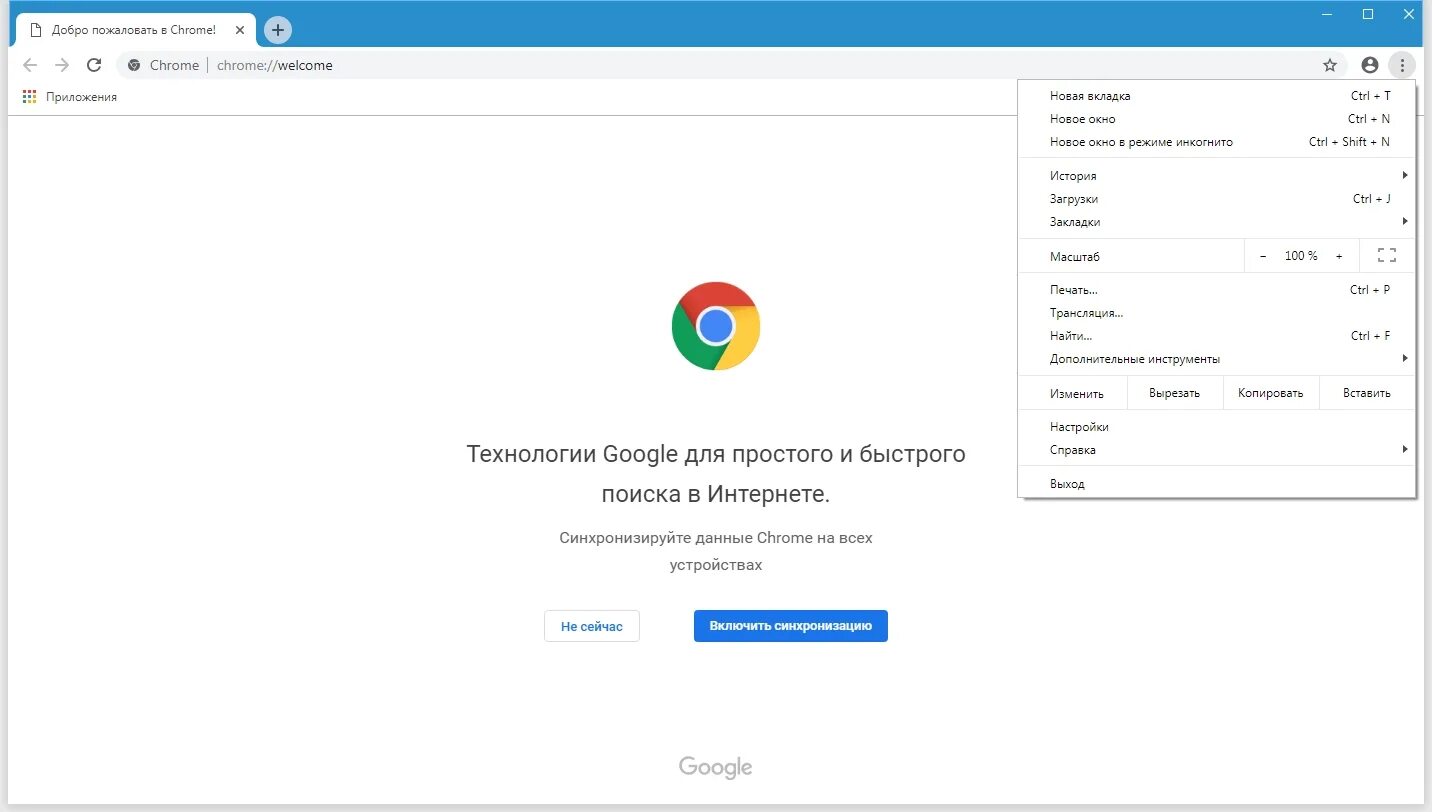Click "Вырезать" in the edit row
Viewport: 1432px width, 812px height.
[1175, 393]
